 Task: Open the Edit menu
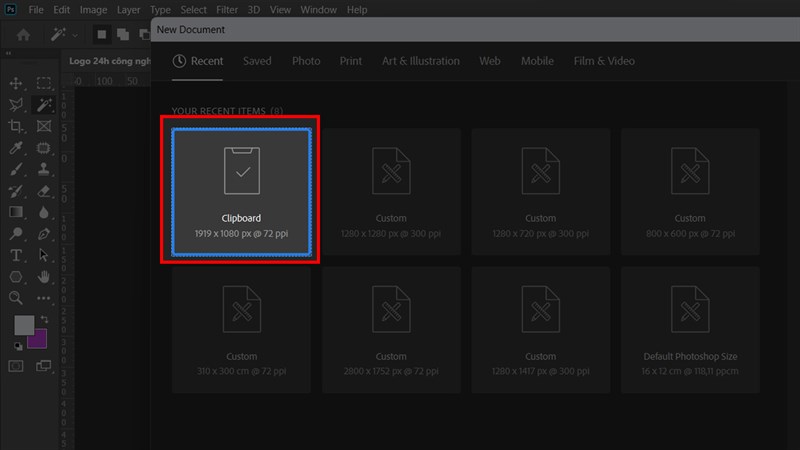[62, 10]
